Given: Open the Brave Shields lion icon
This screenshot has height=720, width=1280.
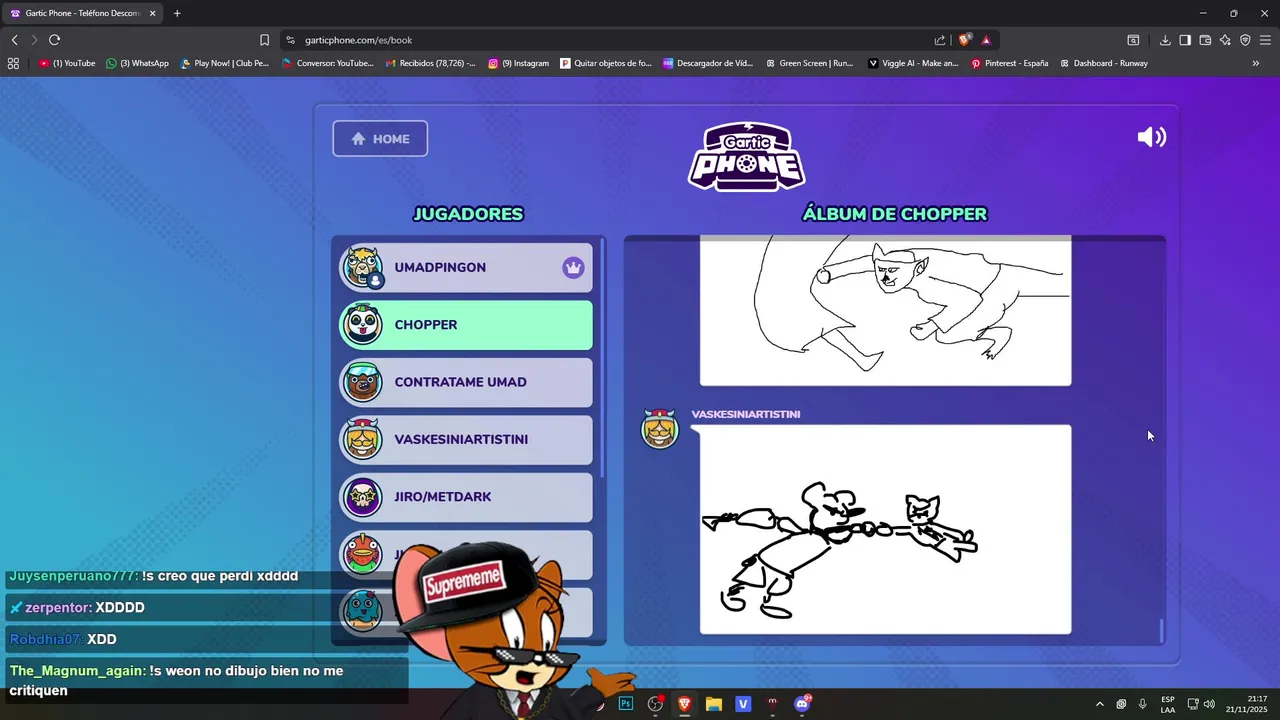Looking at the screenshot, I should [964, 40].
